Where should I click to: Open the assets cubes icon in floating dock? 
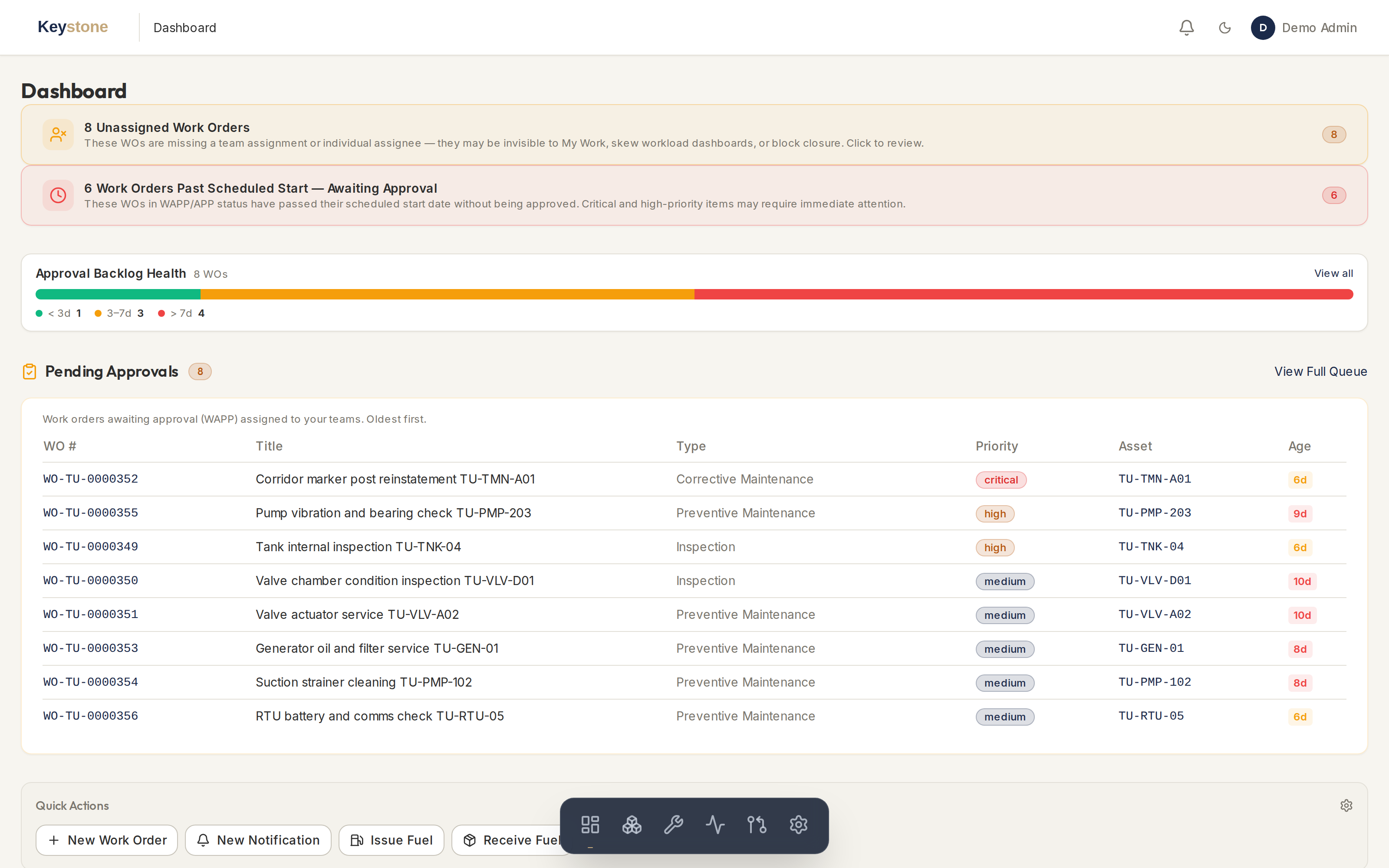tap(632, 825)
